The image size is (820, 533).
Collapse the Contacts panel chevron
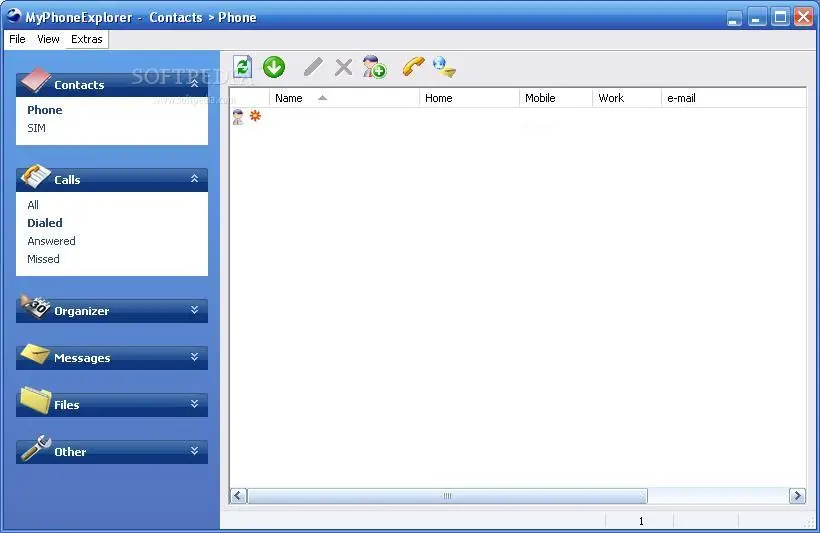(195, 83)
